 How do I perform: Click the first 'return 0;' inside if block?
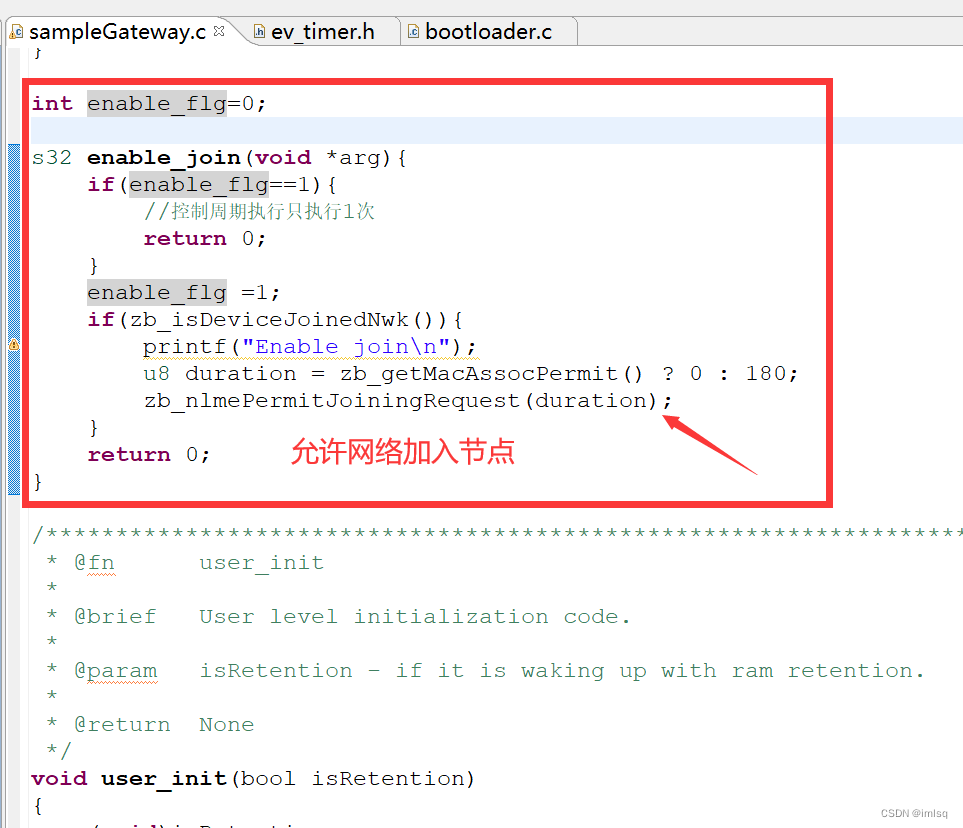205,238
